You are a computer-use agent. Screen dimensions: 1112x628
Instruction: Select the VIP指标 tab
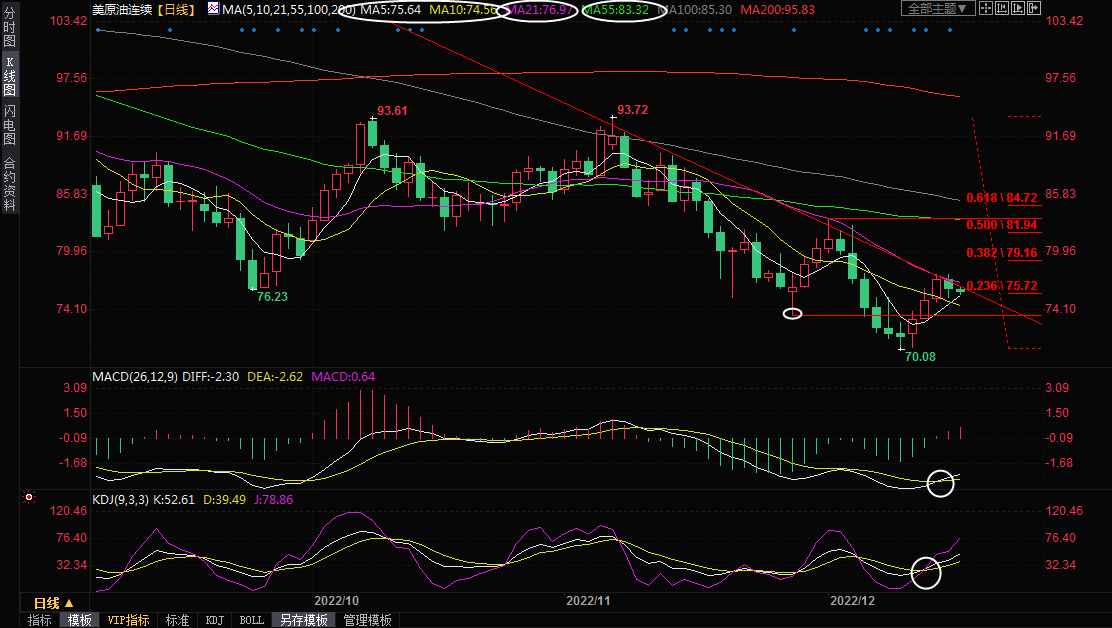pos(129,620)
